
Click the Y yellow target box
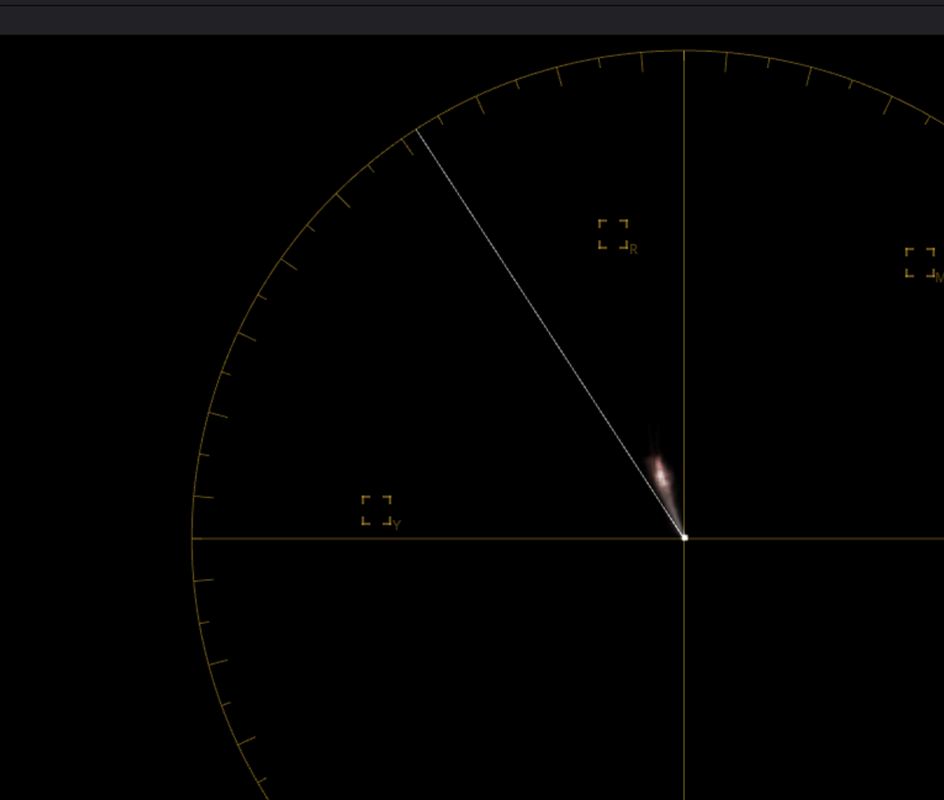tap(377, 510)
